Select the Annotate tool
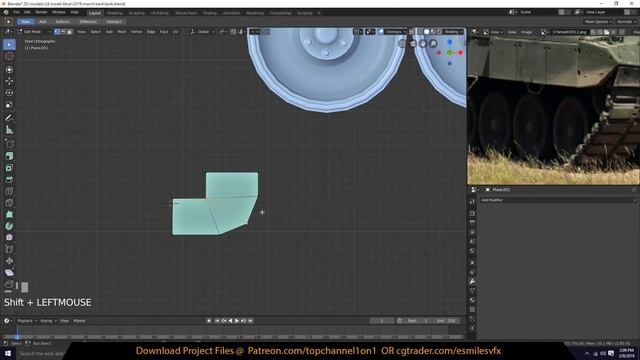Image resolution: width=640 pixels, height=360 pixels. (x=9, y=118)
